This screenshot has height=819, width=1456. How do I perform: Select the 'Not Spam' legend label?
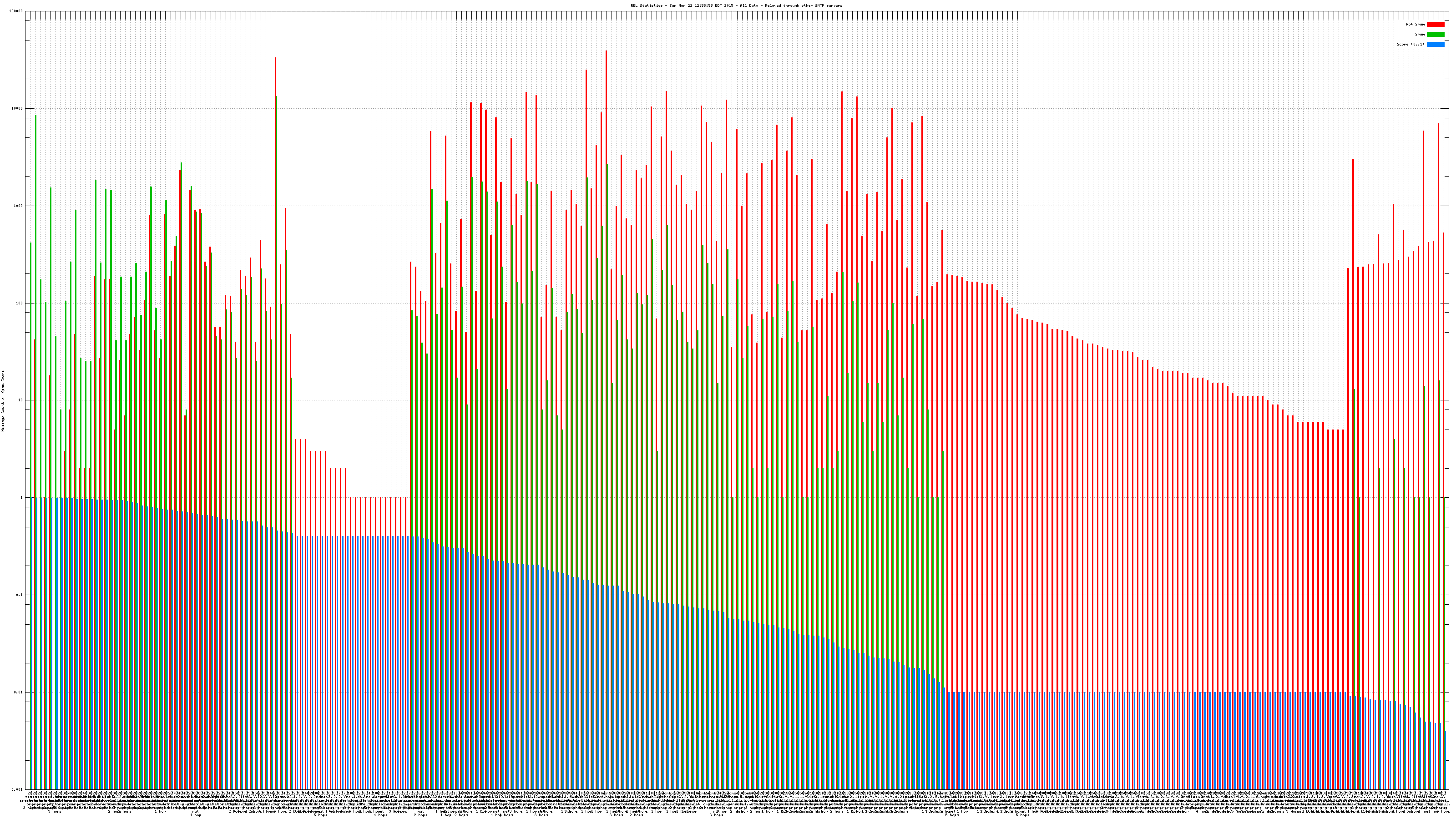(1416, 24)
